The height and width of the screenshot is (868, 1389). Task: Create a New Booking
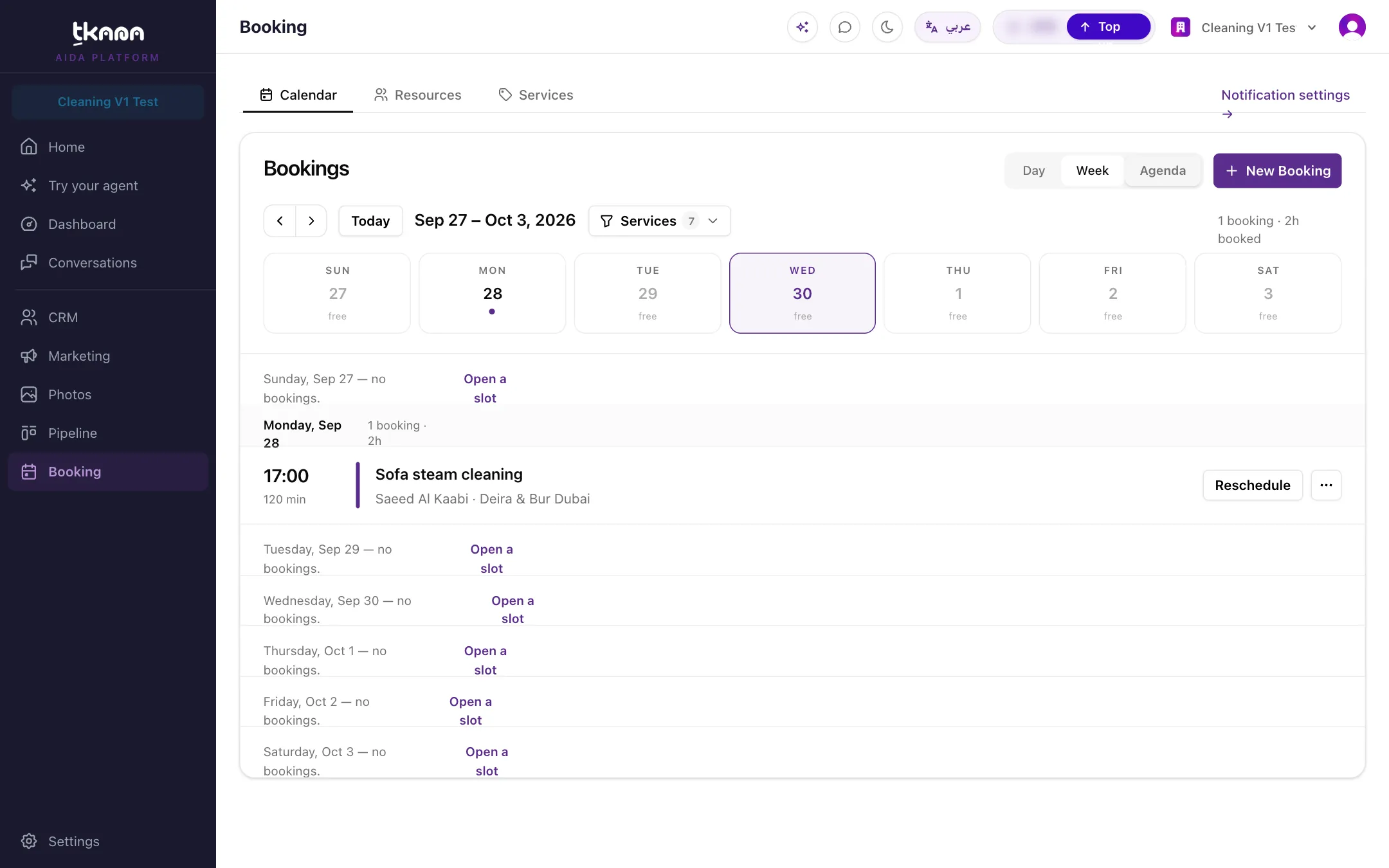(1277, 171)
